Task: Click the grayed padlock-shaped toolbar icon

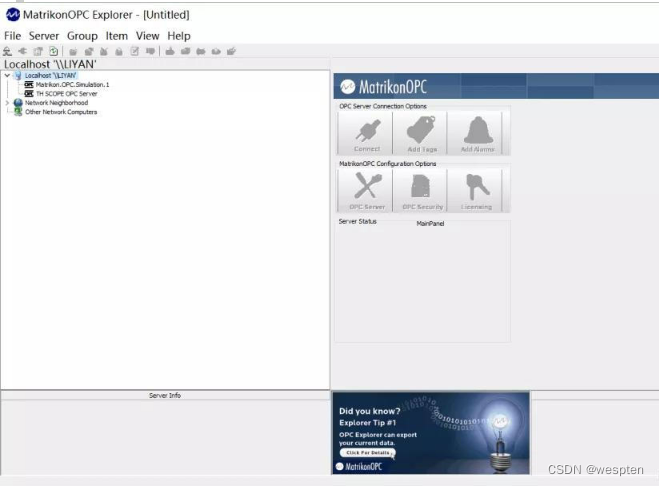Action: [119, 51]
